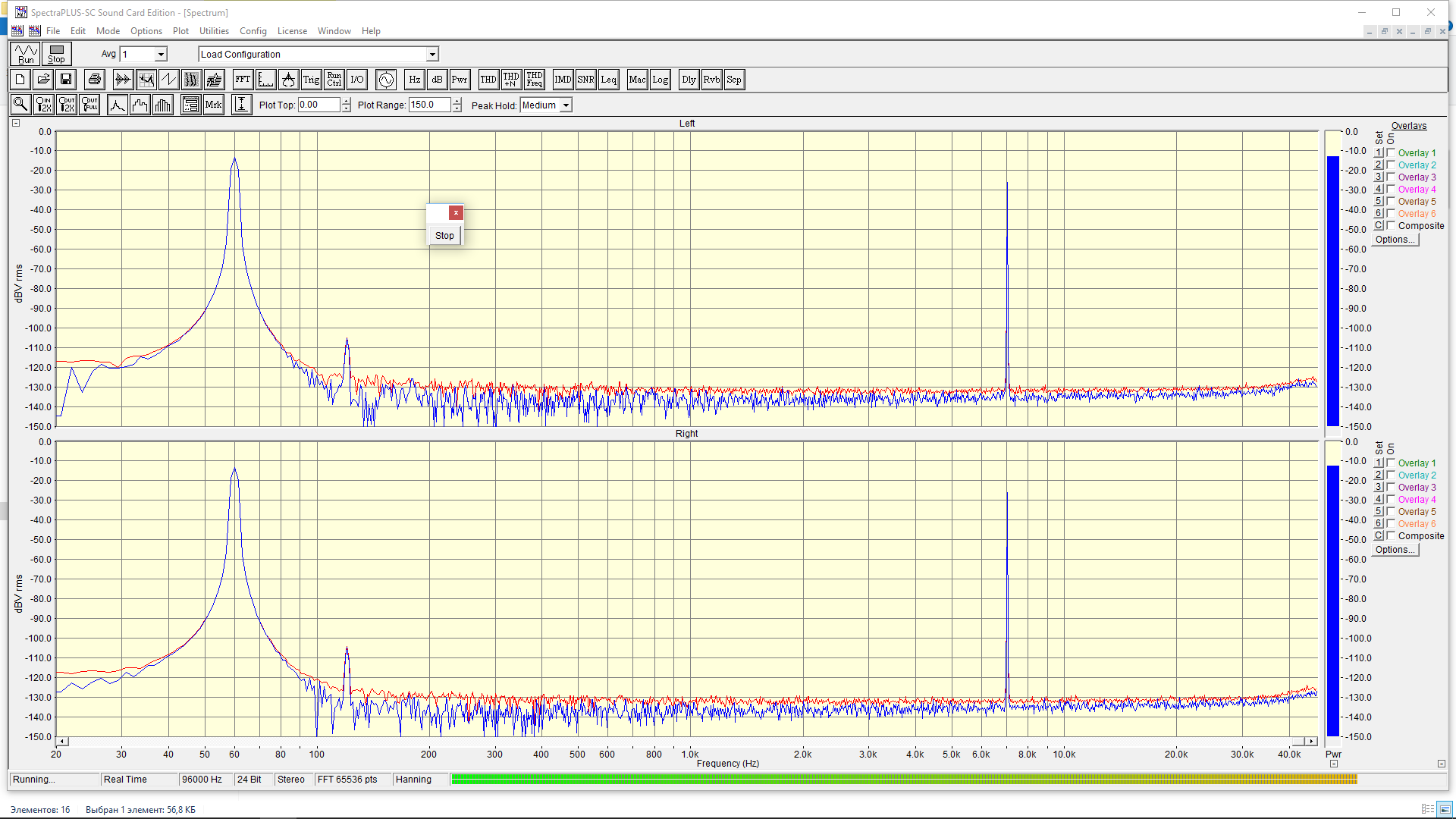This screenshot has height=819, width=1456.
Task: Click Stop in the floating dialog
Action: point(444,236)
